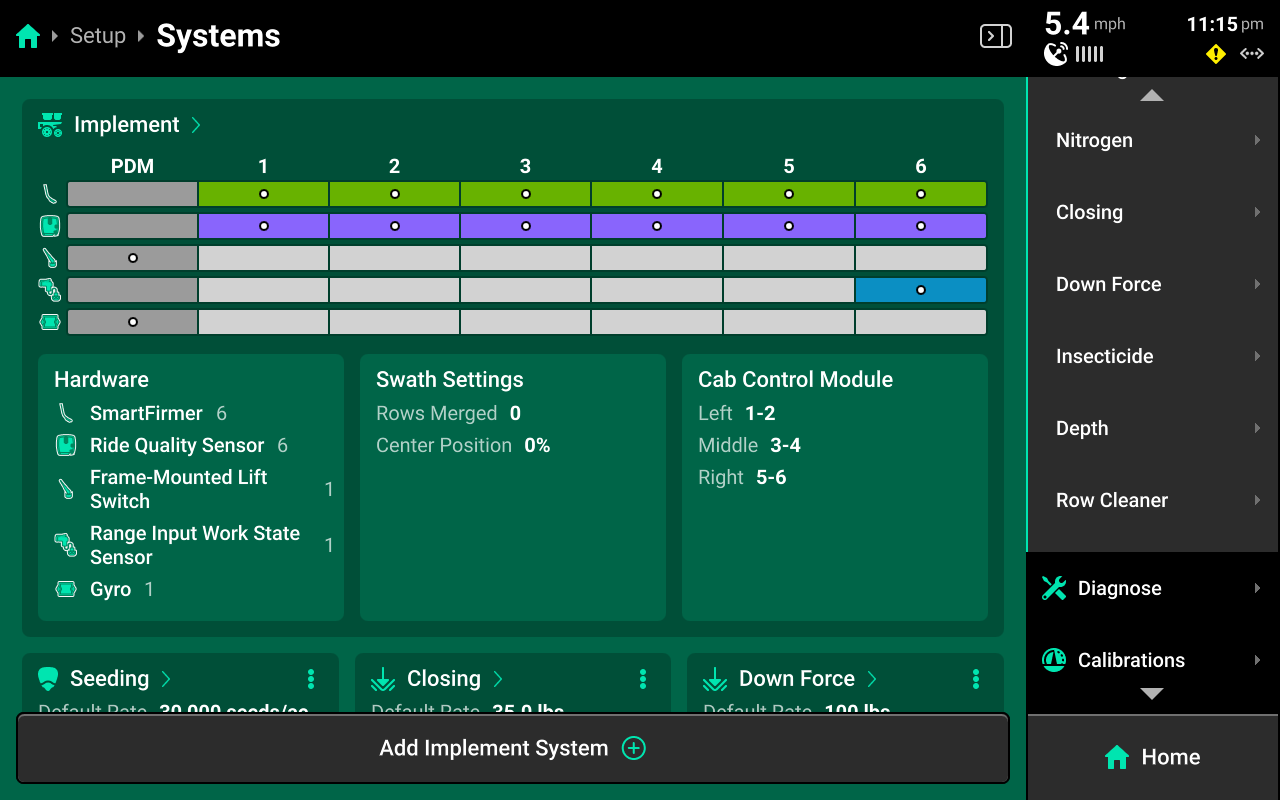The height and width of the screenshot is (800, 1280).
Task: Click the Range Input Work State Sensor icon
Action: coord(66,545)
